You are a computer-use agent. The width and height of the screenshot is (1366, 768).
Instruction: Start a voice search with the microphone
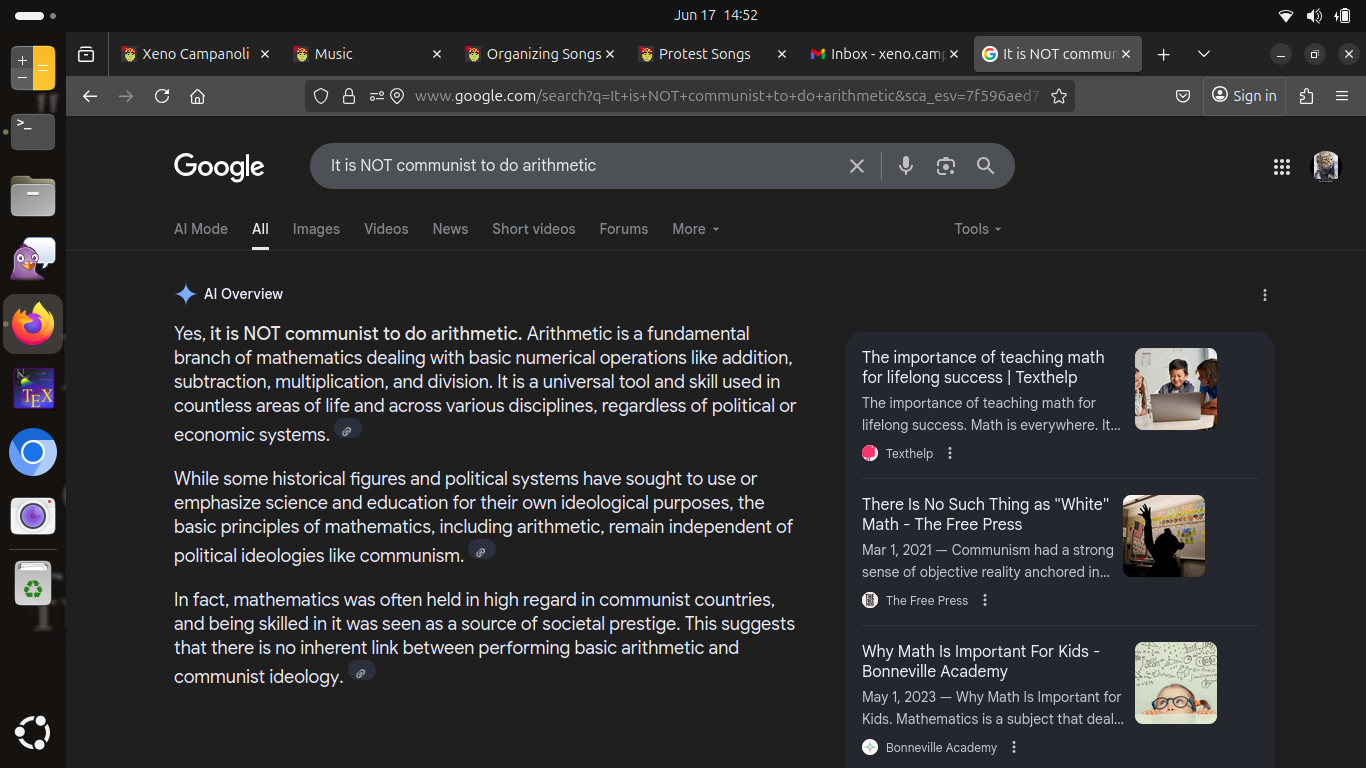tap(906, 166)
